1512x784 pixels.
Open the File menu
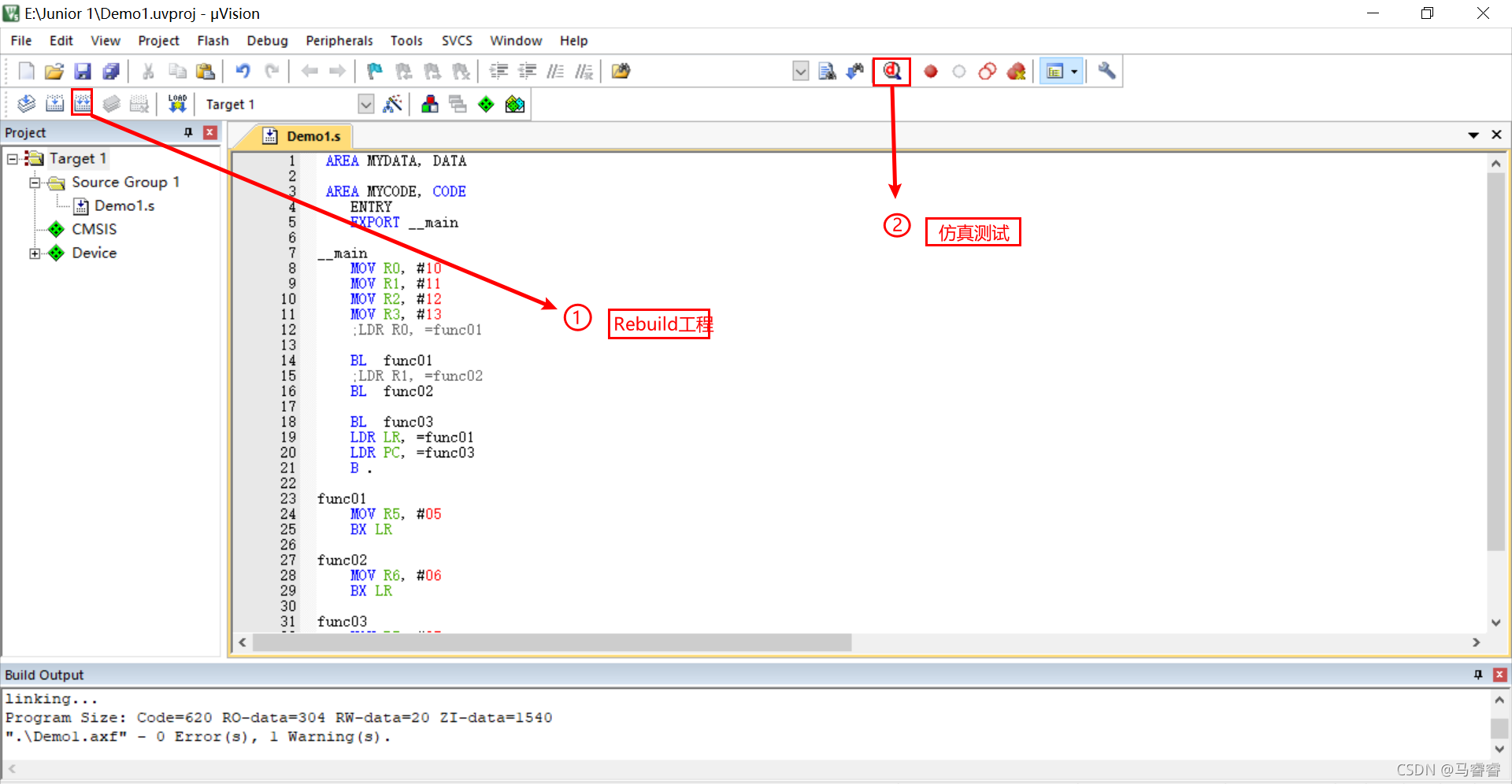coord(21,41)
